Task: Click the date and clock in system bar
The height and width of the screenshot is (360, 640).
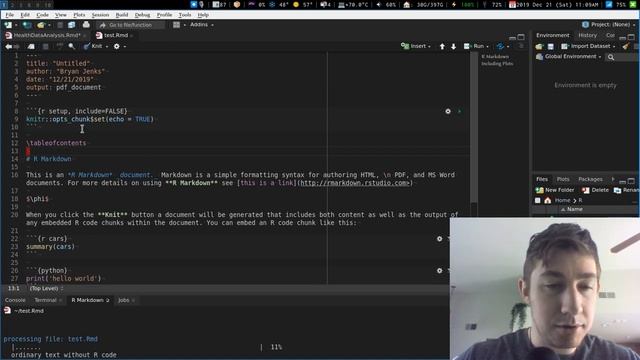Action: [553, 4]
